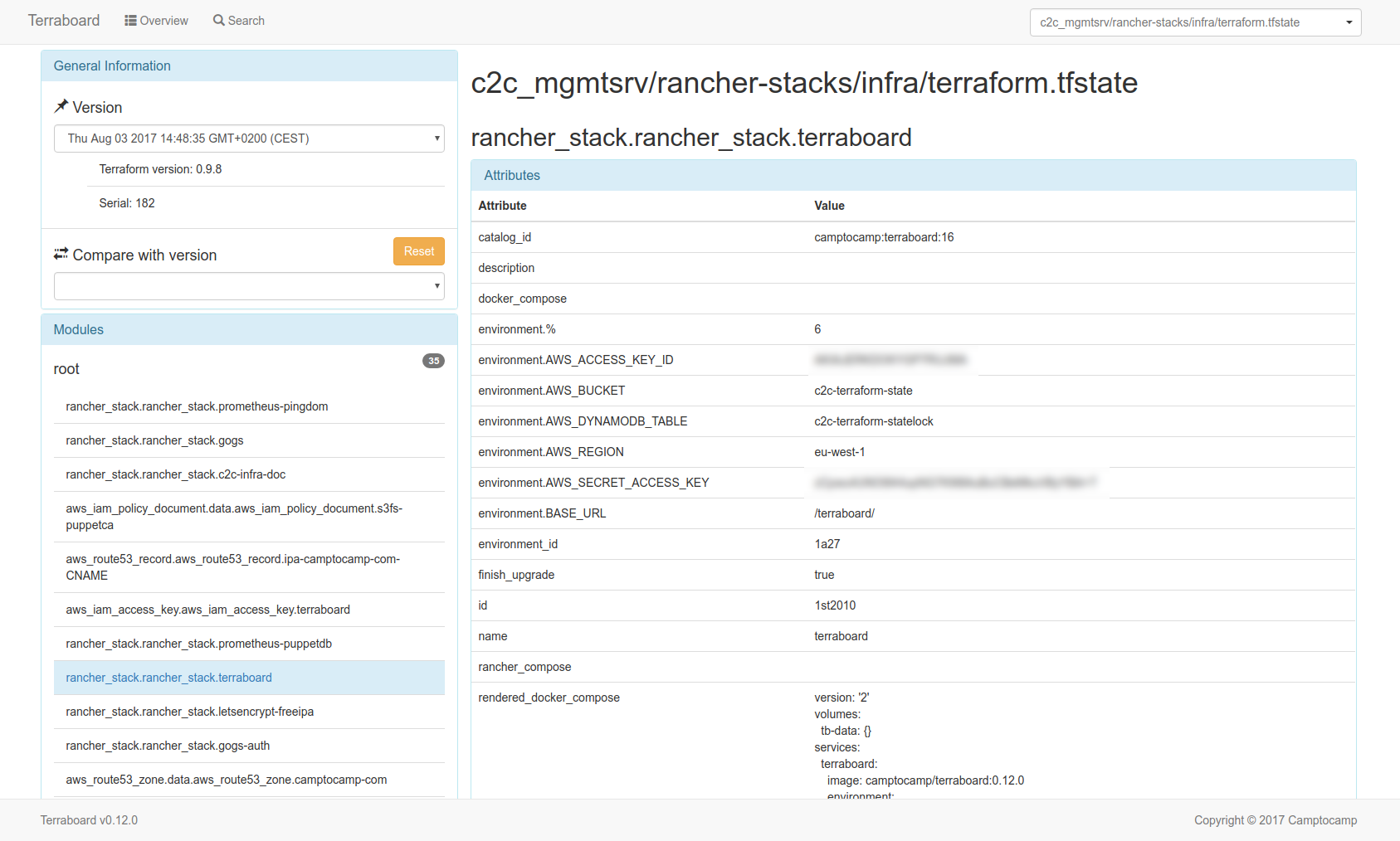Click the name value terraboard
The image size is (1400, 841).
(841, 636)
